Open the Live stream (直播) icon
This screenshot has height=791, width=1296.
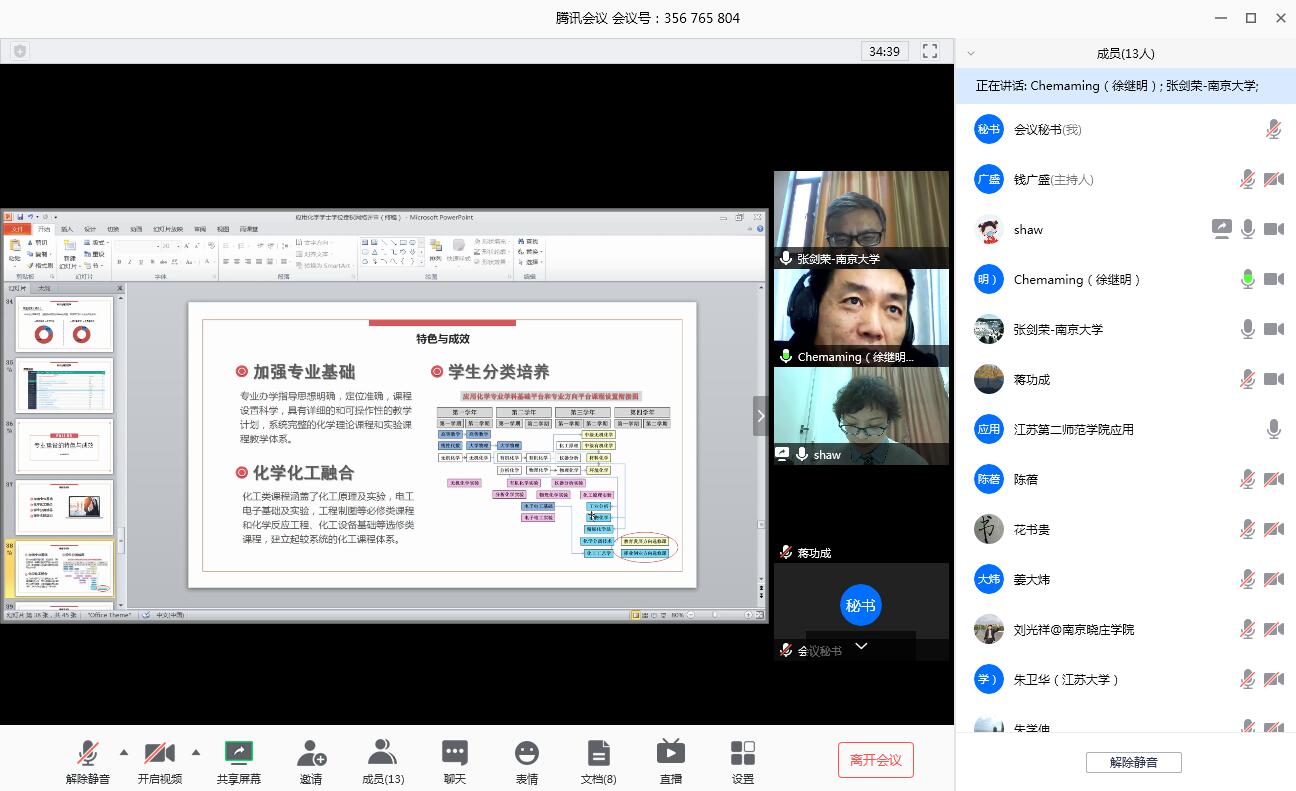pyautogui.click(x=670, y=753)
